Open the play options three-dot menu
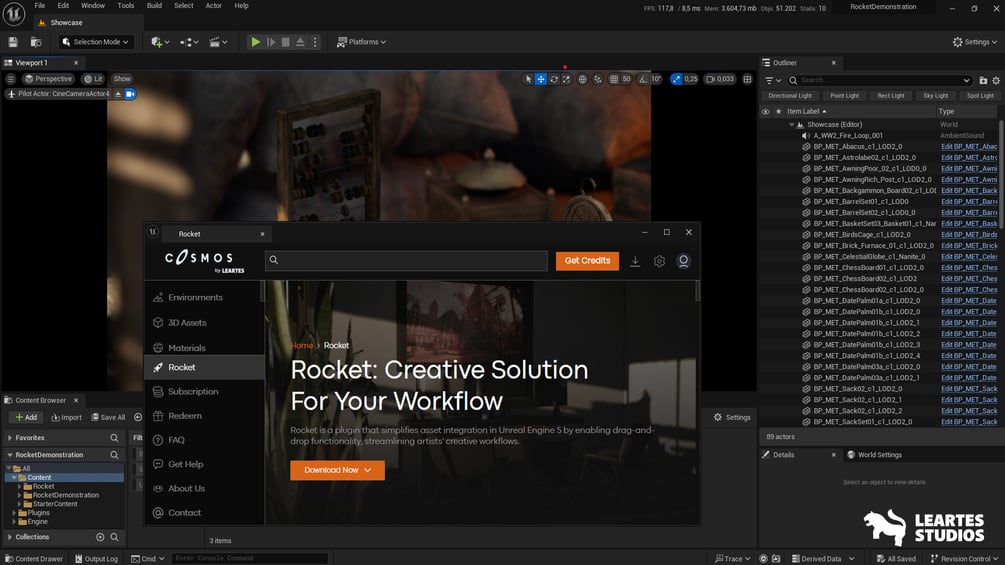Screen dimensions: 1005x565 point(315,42)
